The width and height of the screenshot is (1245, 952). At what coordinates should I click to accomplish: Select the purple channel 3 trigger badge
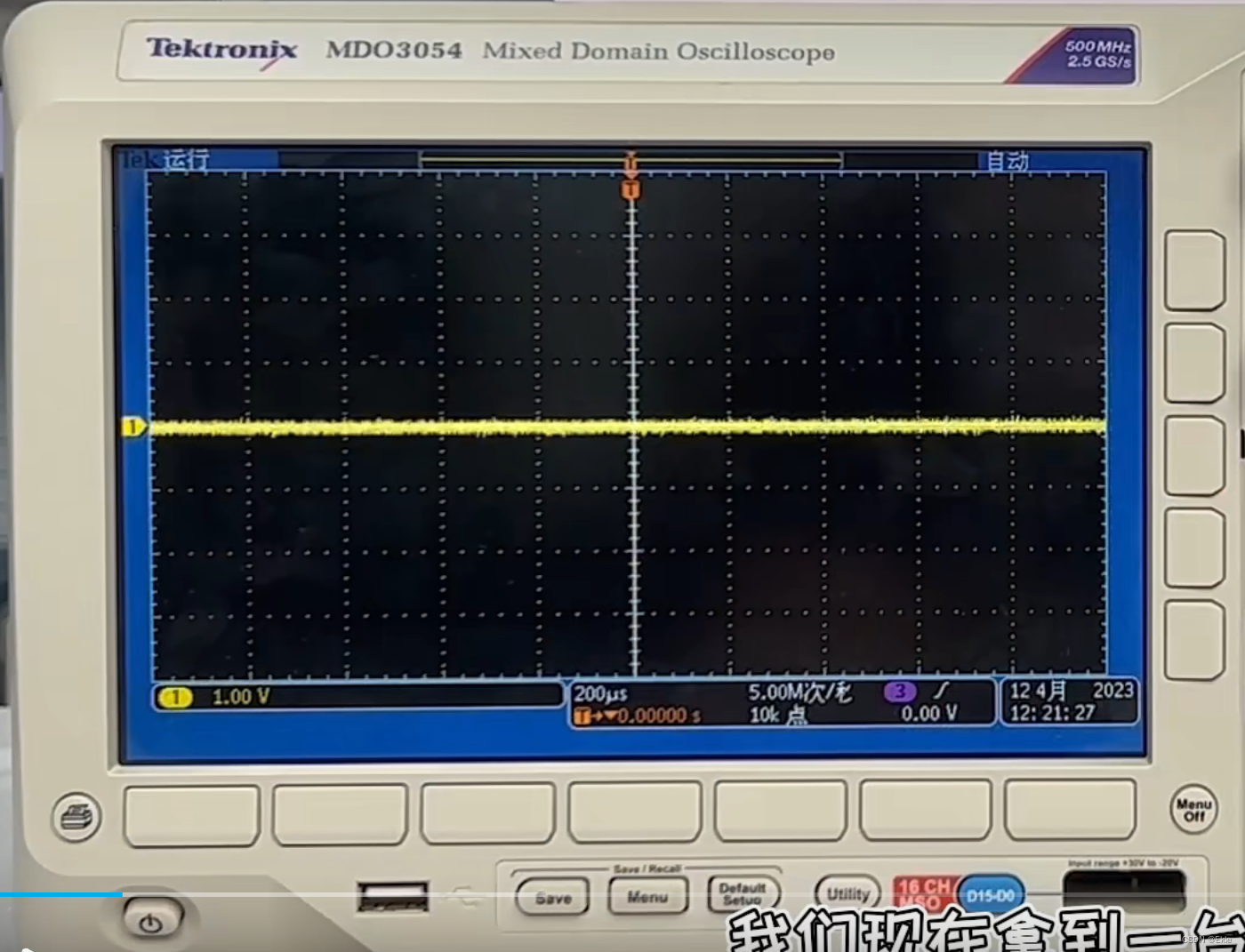(900, 692)
